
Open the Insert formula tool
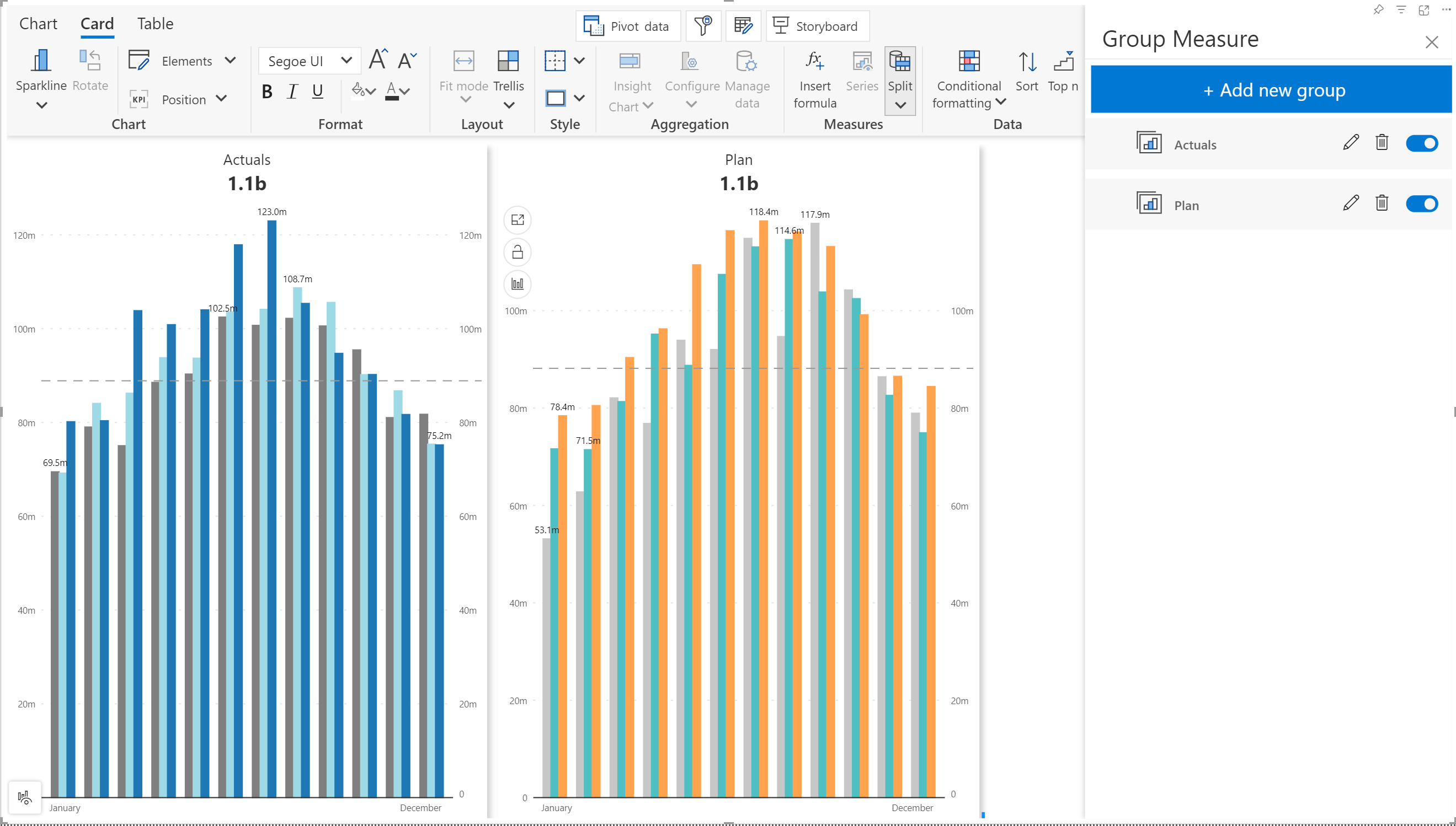coord(814,61)
